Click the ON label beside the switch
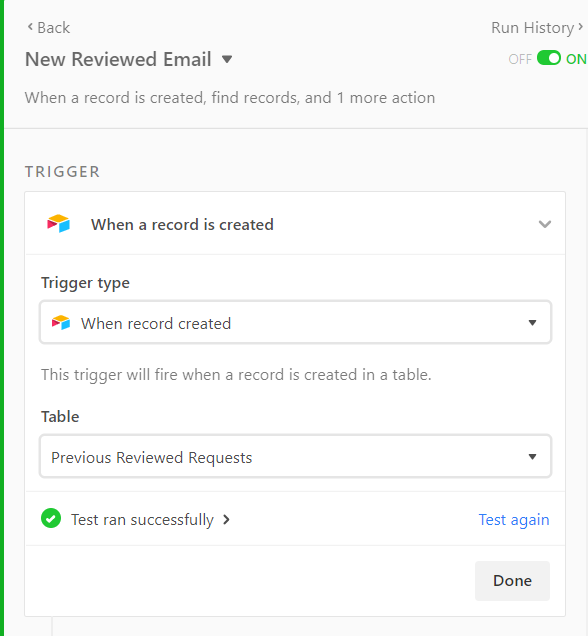Image resolution: width=588 pixels, height=636 pixels. 576,59
